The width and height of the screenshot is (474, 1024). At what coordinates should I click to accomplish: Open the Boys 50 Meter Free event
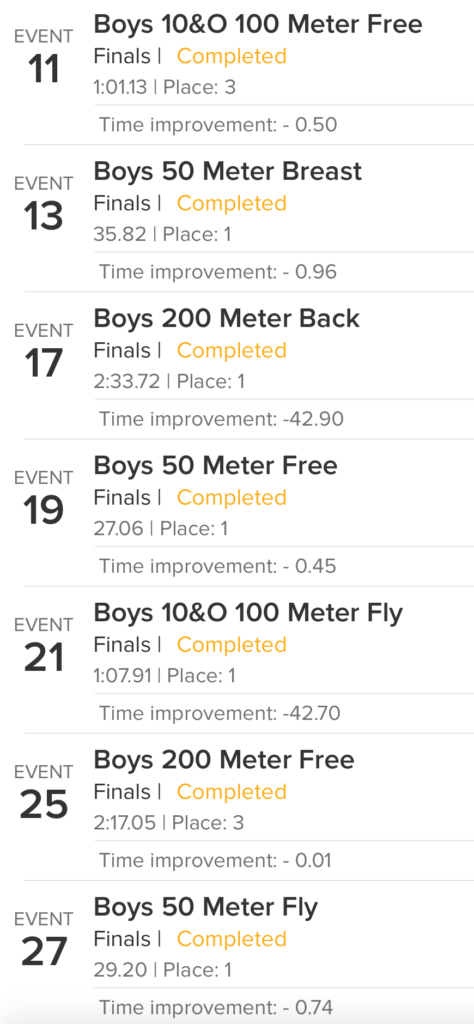215,465
